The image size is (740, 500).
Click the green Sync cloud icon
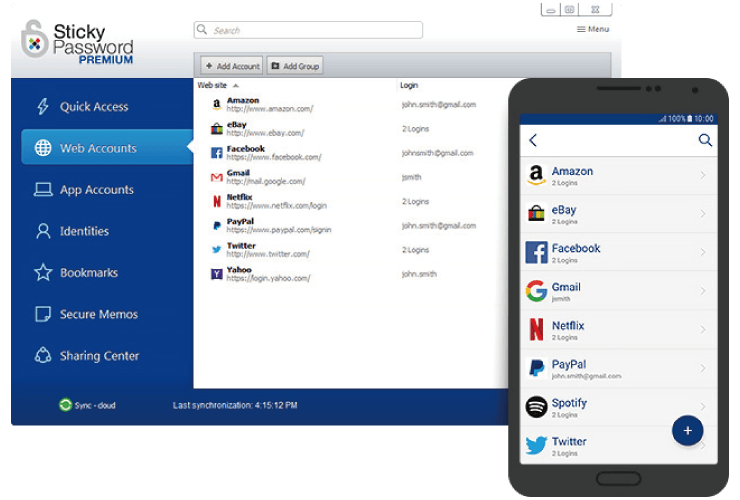pos(65,405)
